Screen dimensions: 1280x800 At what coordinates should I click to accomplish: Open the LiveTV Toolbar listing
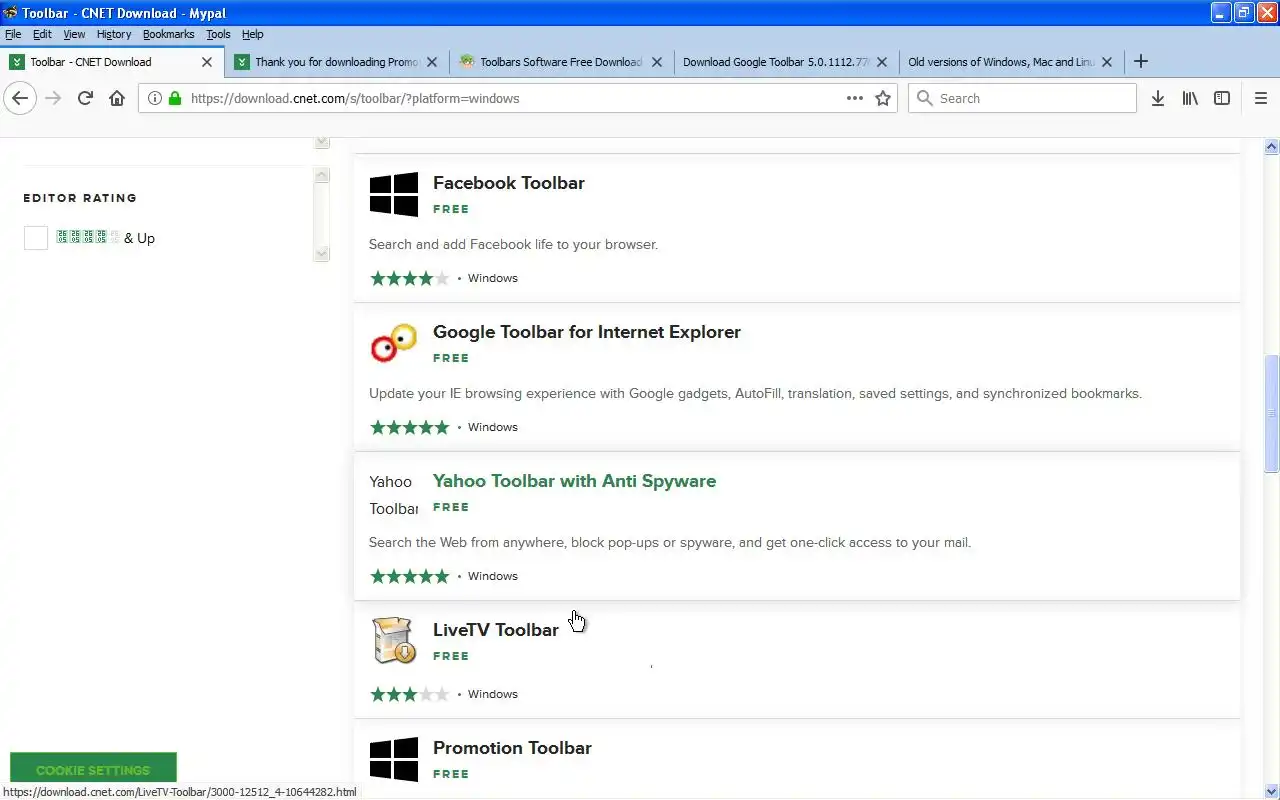tap(496, 630)
